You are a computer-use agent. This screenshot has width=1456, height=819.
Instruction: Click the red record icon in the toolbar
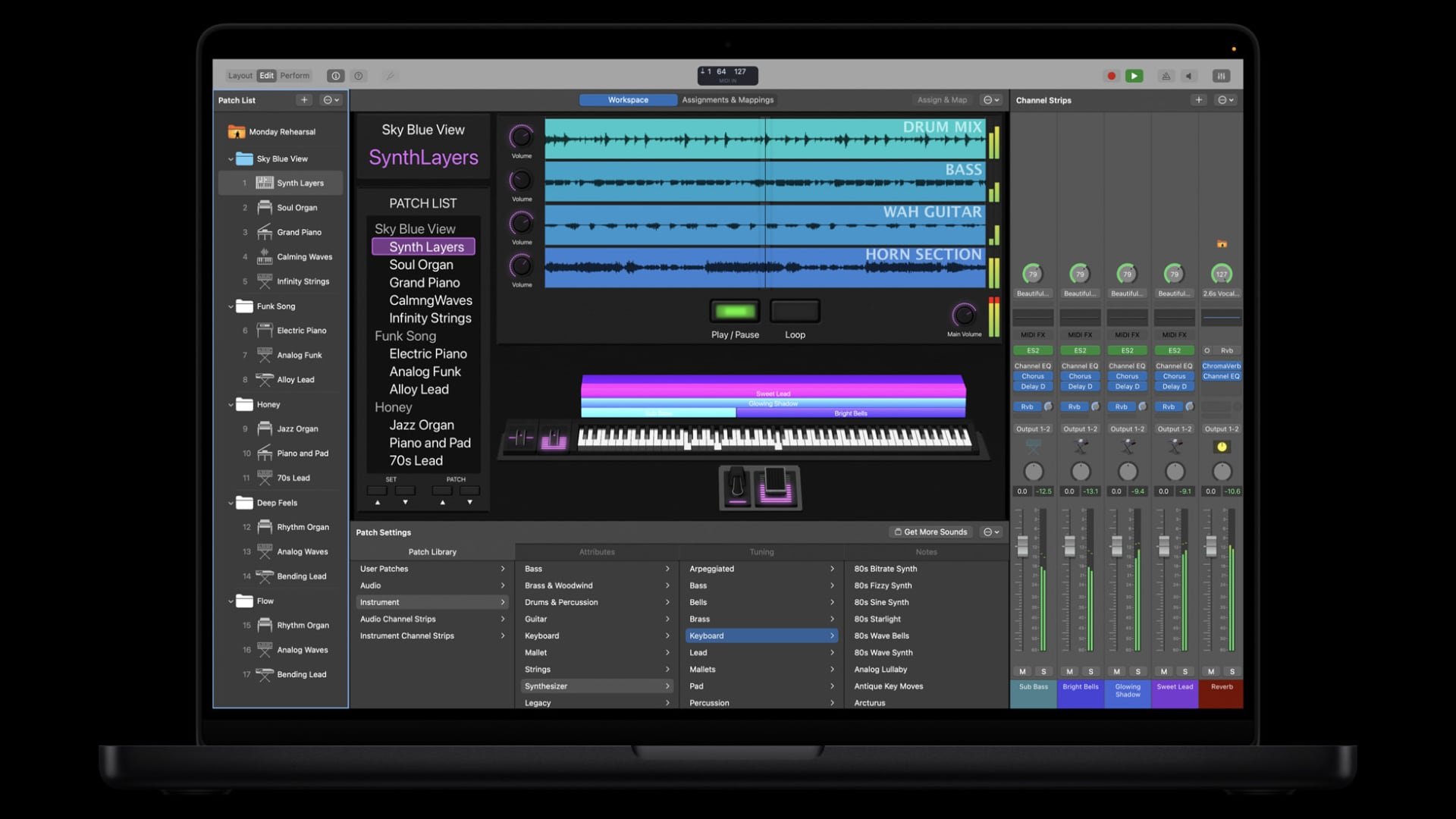[1111, 76]
